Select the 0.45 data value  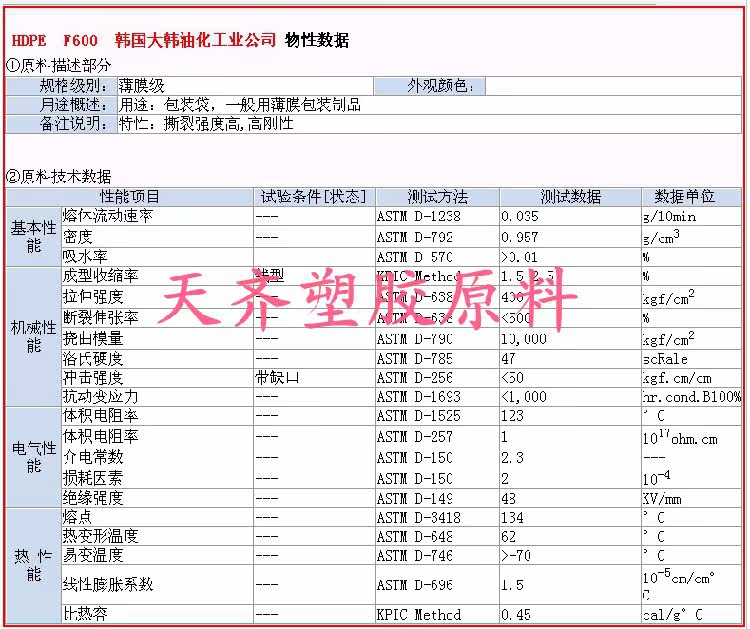[516, 614]
